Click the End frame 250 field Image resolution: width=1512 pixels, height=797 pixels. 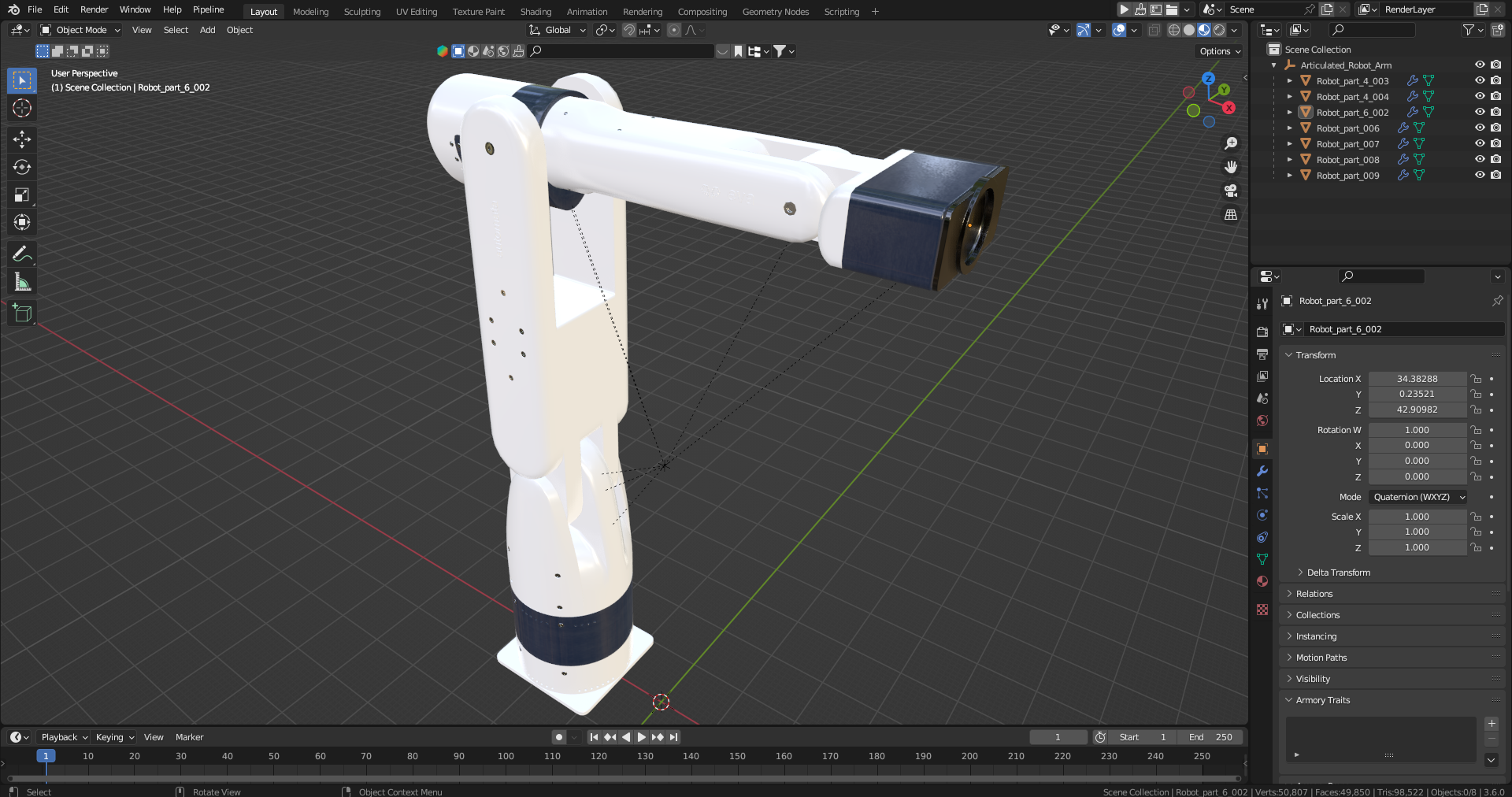click(1211, 737)
